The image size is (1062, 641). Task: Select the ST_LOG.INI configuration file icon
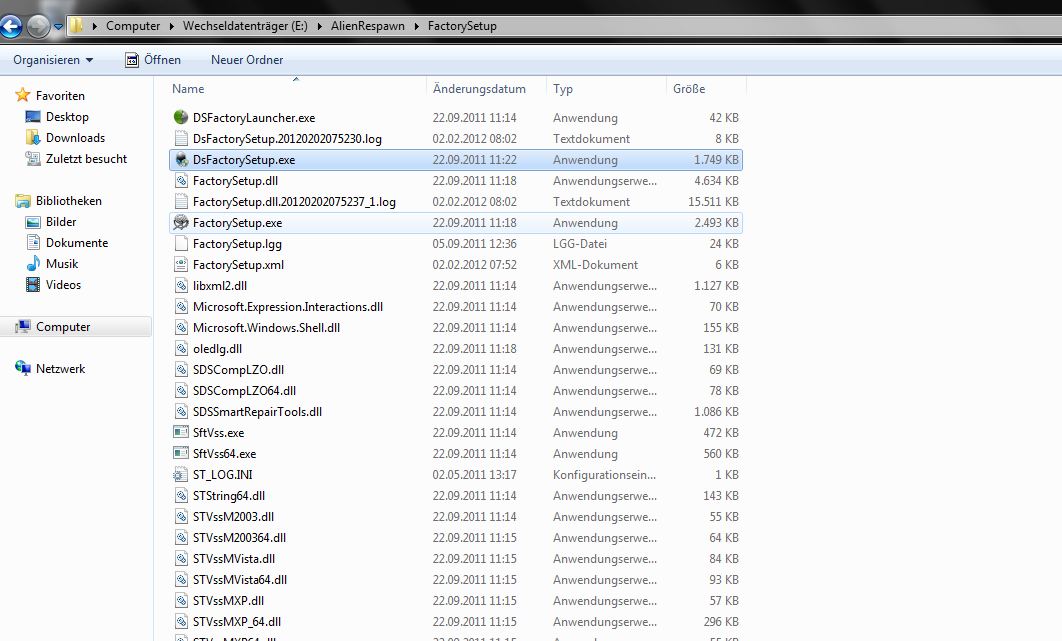181,475
